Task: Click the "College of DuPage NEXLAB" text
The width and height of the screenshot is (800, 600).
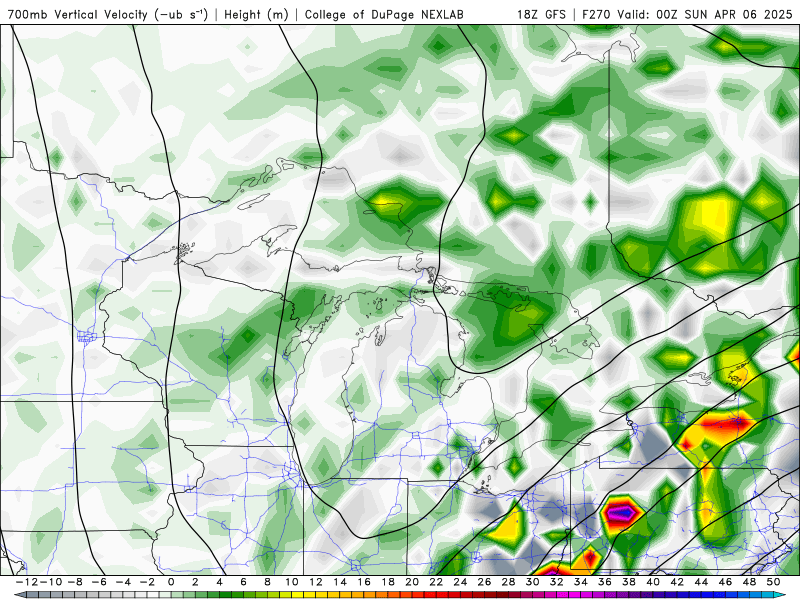Action: pos(384,14)
